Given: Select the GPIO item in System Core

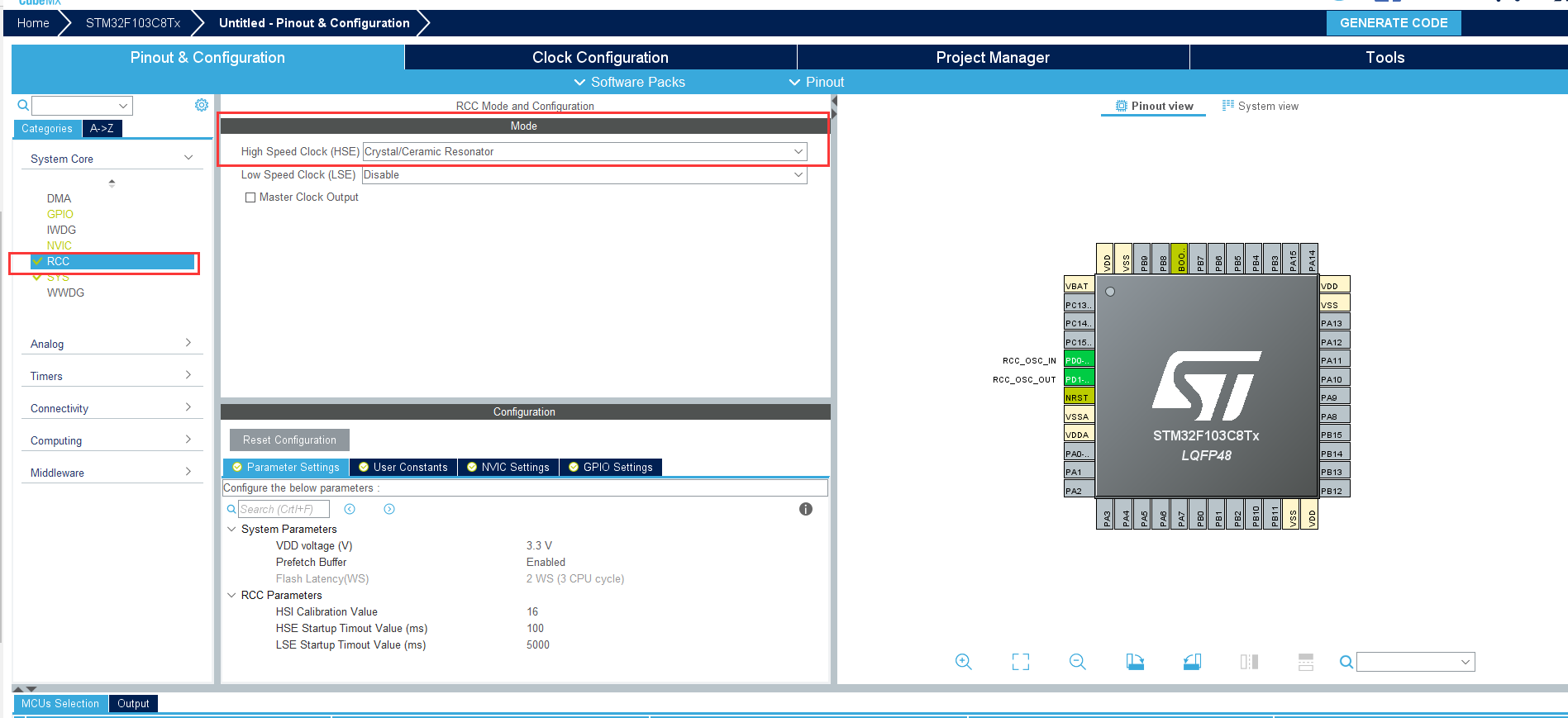Looking at the screenshot, I should 60,214.
